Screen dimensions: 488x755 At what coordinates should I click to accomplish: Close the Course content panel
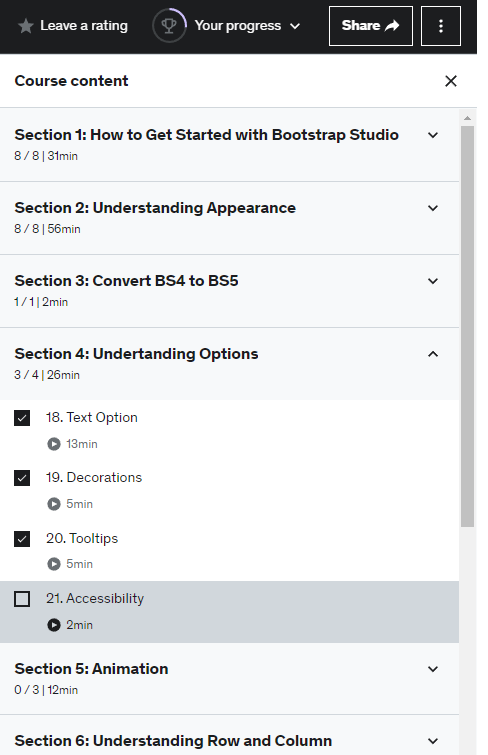tap(451, 81)
